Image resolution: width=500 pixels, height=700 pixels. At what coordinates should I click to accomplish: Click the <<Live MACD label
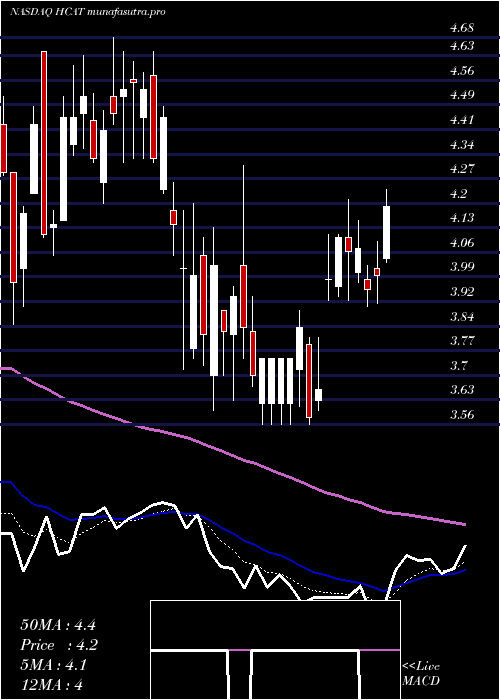[x=421, y=674]
